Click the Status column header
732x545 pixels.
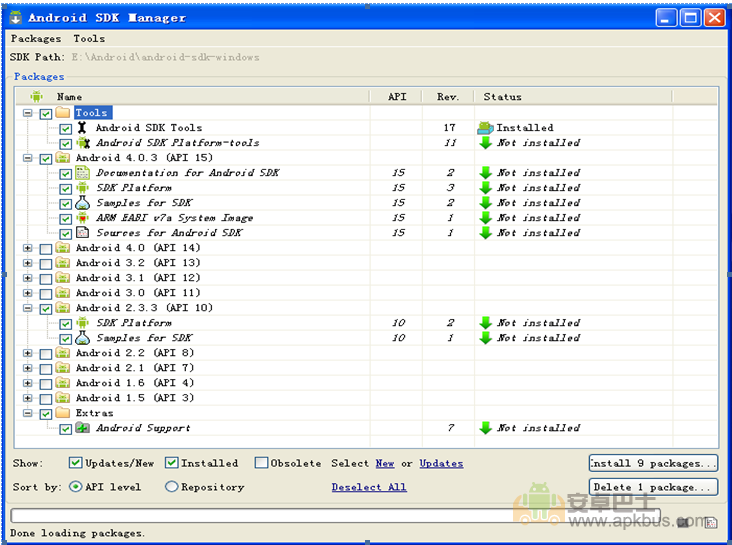click(x=573, y=97)
